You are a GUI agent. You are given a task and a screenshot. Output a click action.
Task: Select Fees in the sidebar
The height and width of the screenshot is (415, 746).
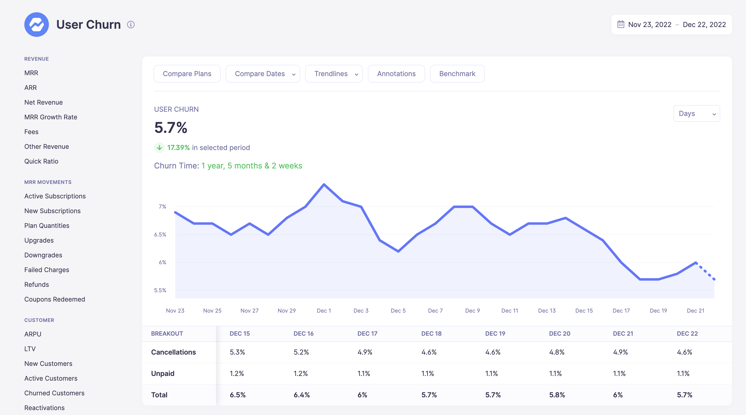(31, 132)
